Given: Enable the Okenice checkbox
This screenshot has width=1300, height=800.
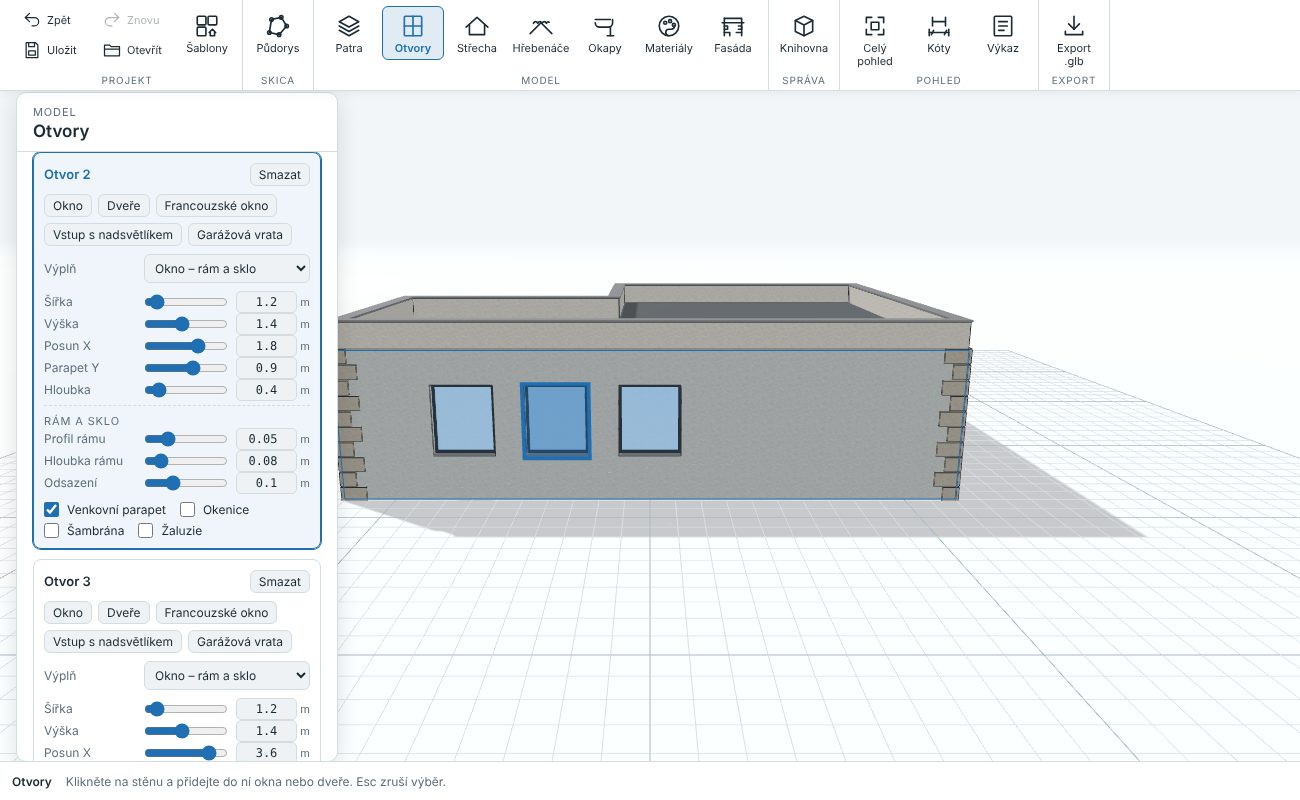Looking at the screenshot, I should point(187,510).
